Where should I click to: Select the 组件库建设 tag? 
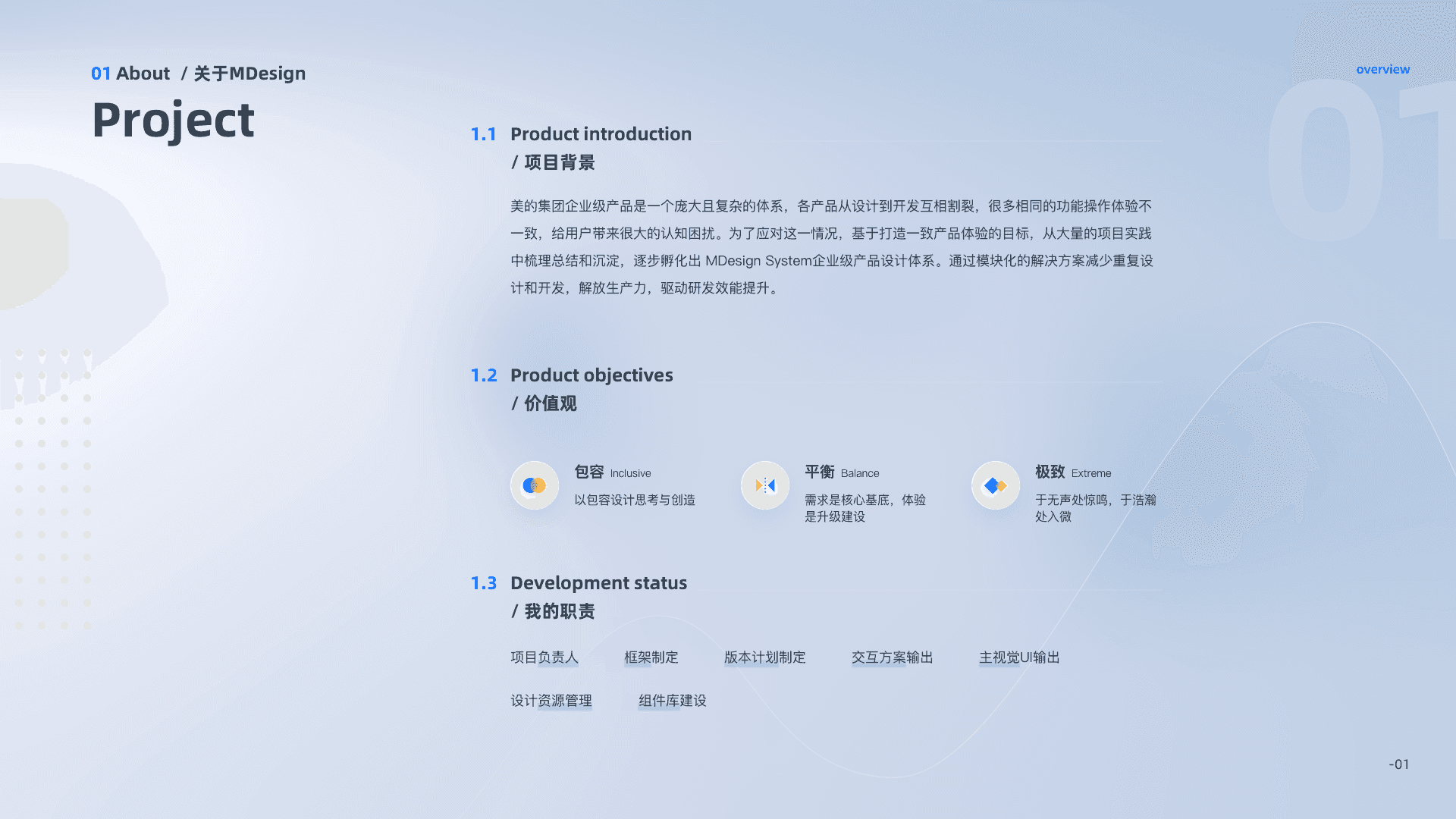(673, 701)
